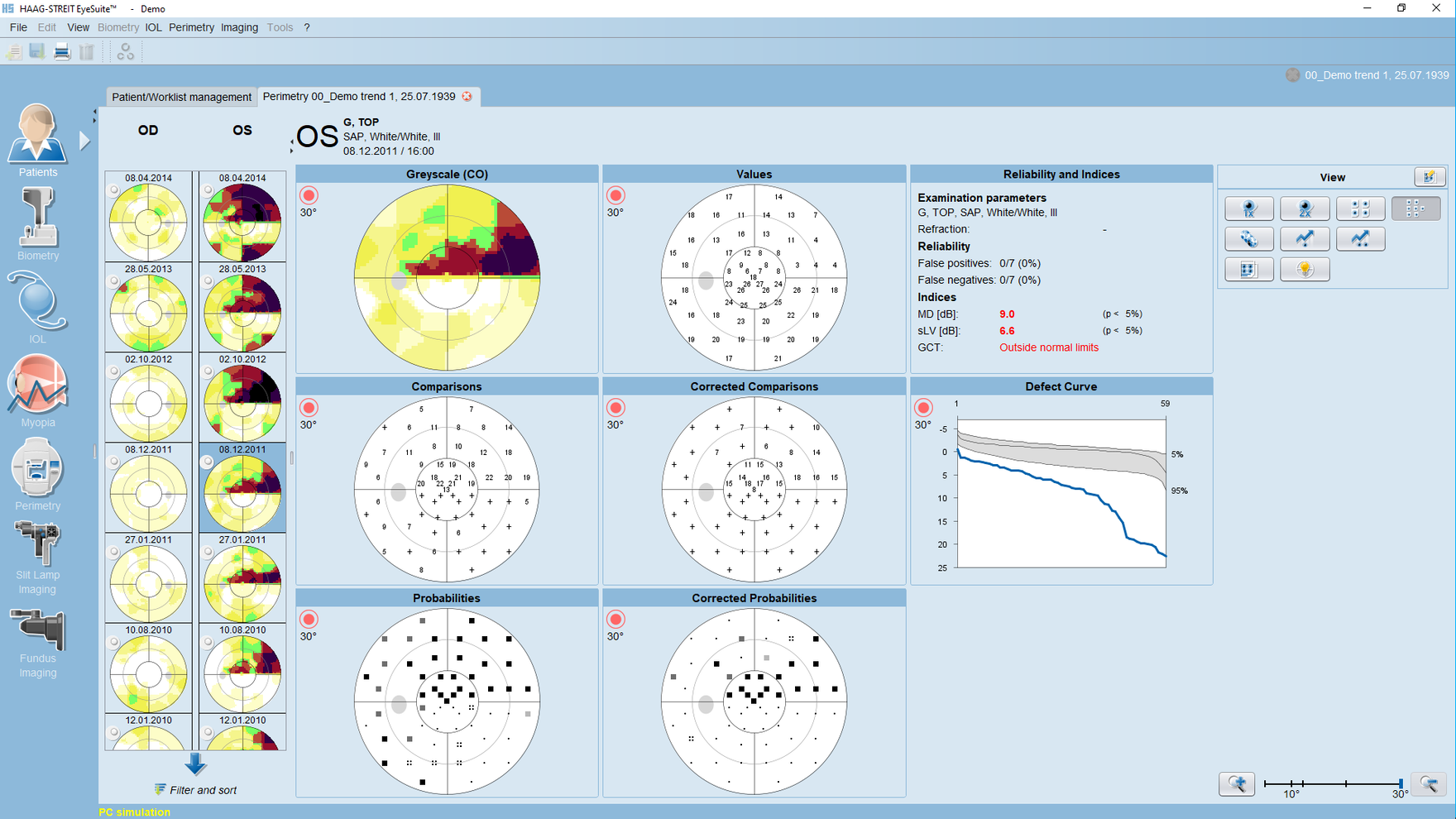
Task: Select the four-field display view
Action: [x=1360, y=208]
